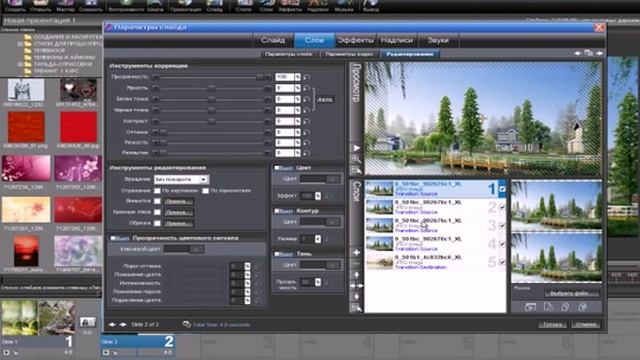Switch on the Контур outline toggle
The height and width of the screenshot is (360, 640).
coord(283,211)
